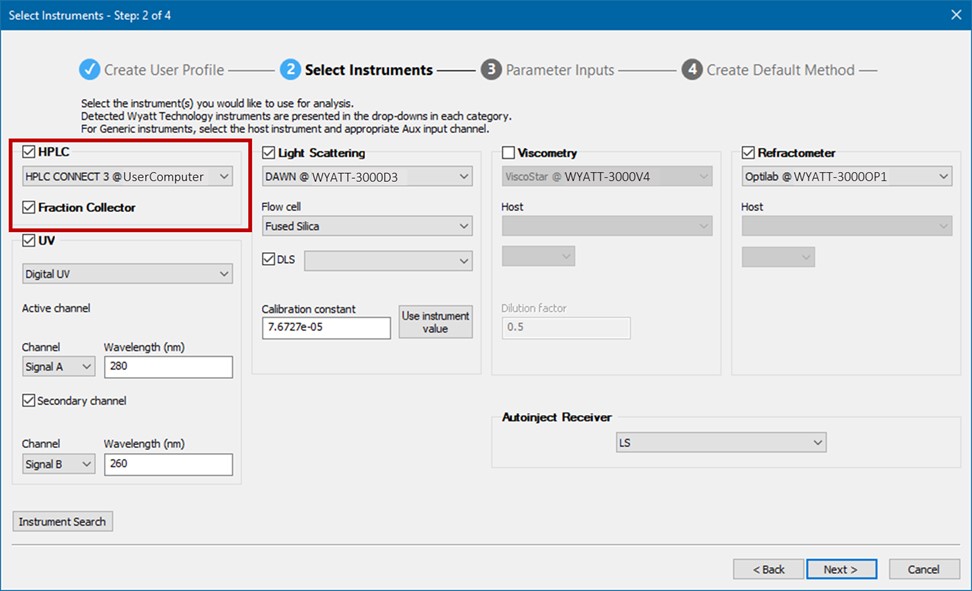Proceed with the Next > button

[x=841, y=569]
